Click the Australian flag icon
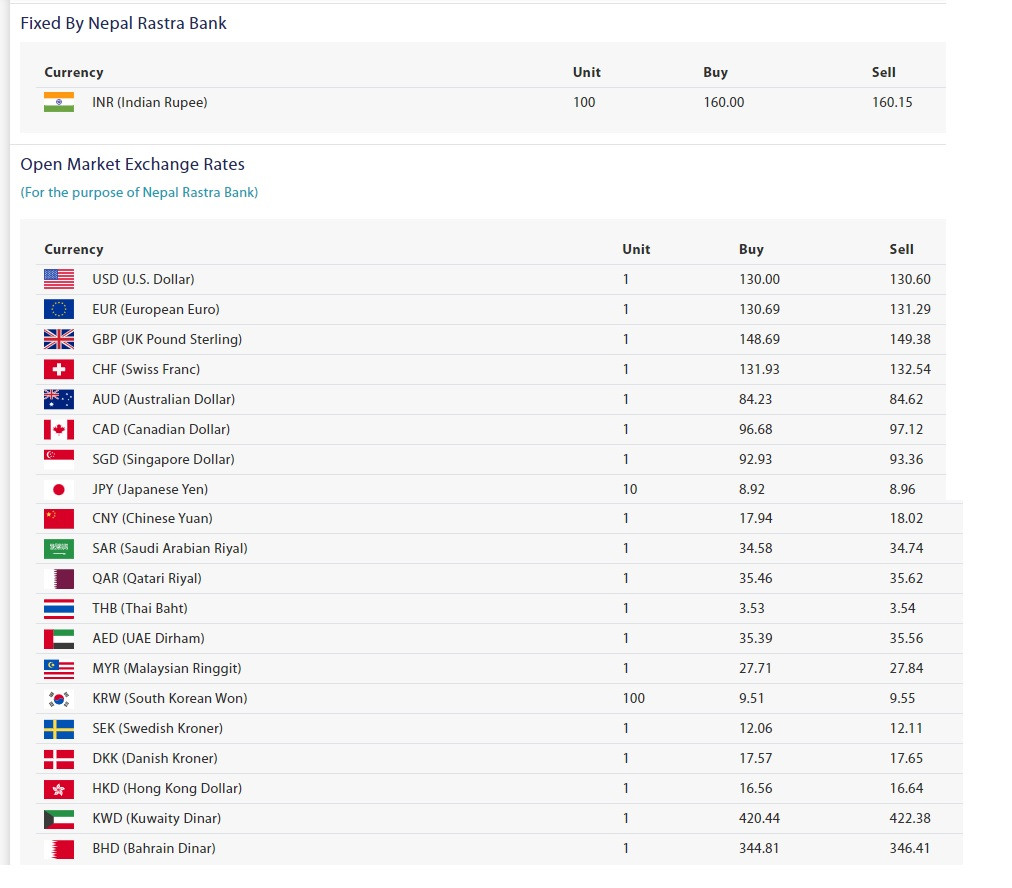 59,399
